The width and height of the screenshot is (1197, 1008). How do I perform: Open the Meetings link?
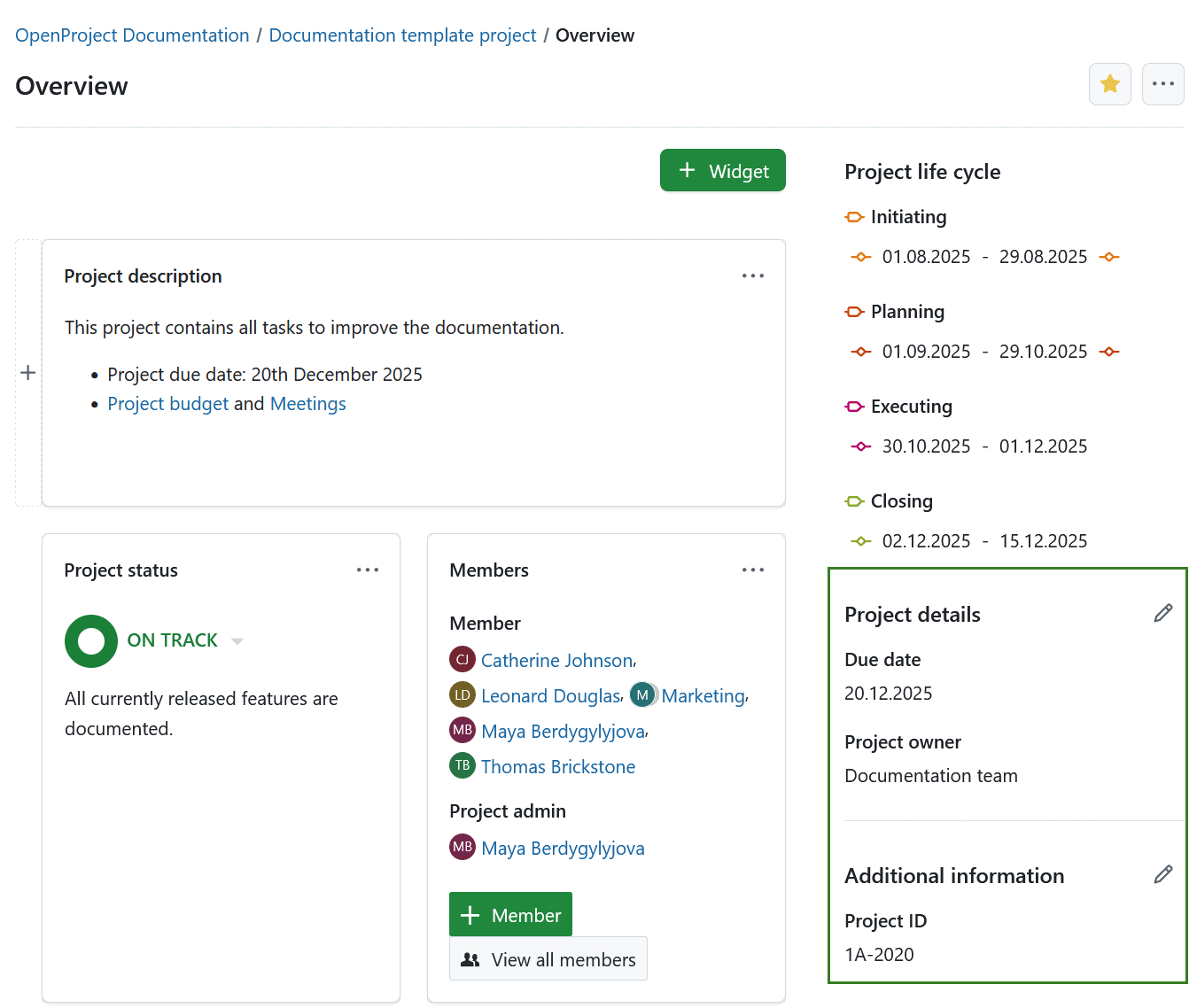pyautogui.click(x=307, y=403)
